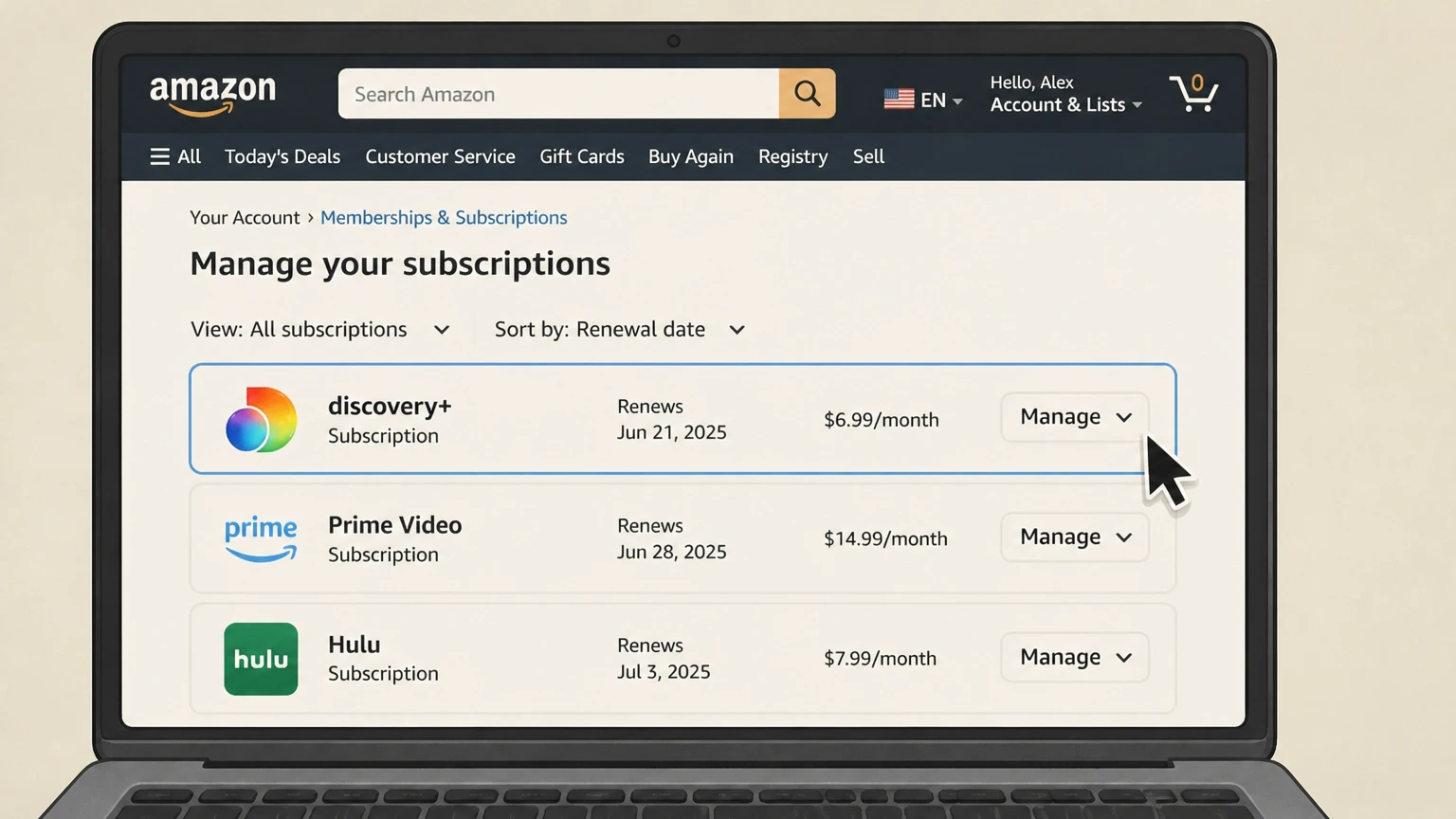1456x819 pixels.
Task: Click Your Account breadcrumb
Action: (245, 217)
